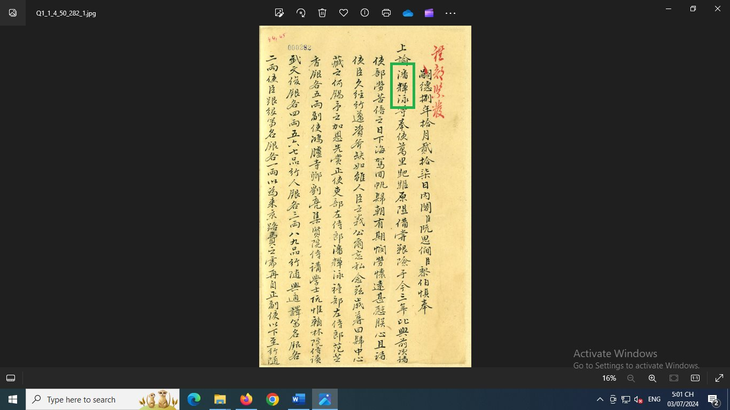The height and width of the screenshot is (410, 730).
Task: Click the OneDrive cloud icon
Action: tap(408, 13)
